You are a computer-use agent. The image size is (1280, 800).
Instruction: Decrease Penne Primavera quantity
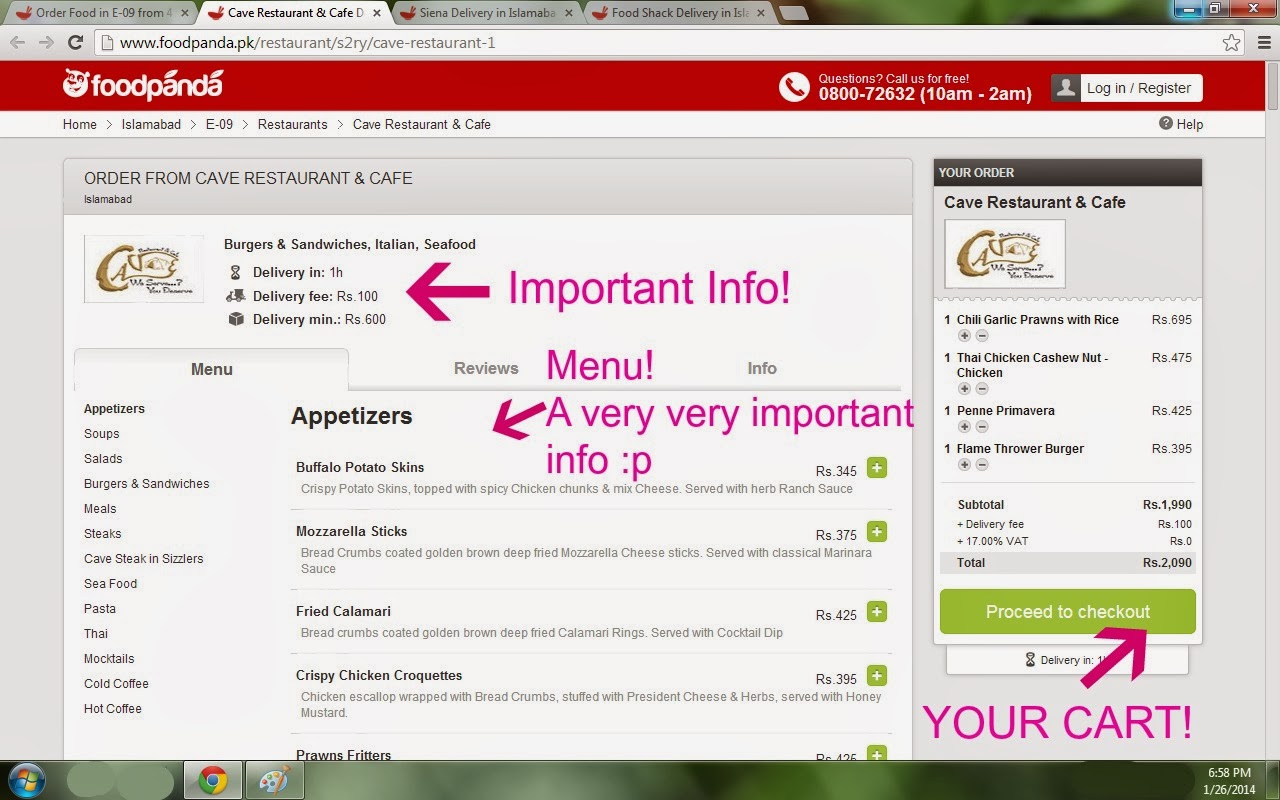click(982, 427)
